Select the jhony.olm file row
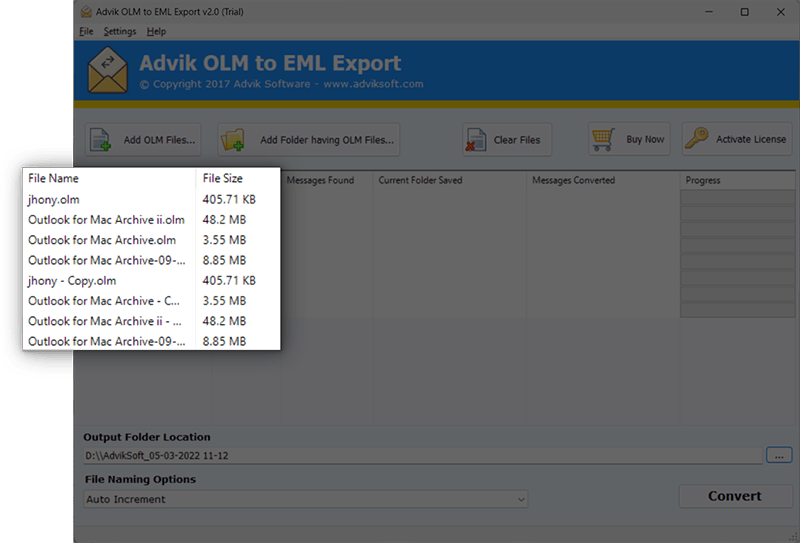 tap(152, 200)
